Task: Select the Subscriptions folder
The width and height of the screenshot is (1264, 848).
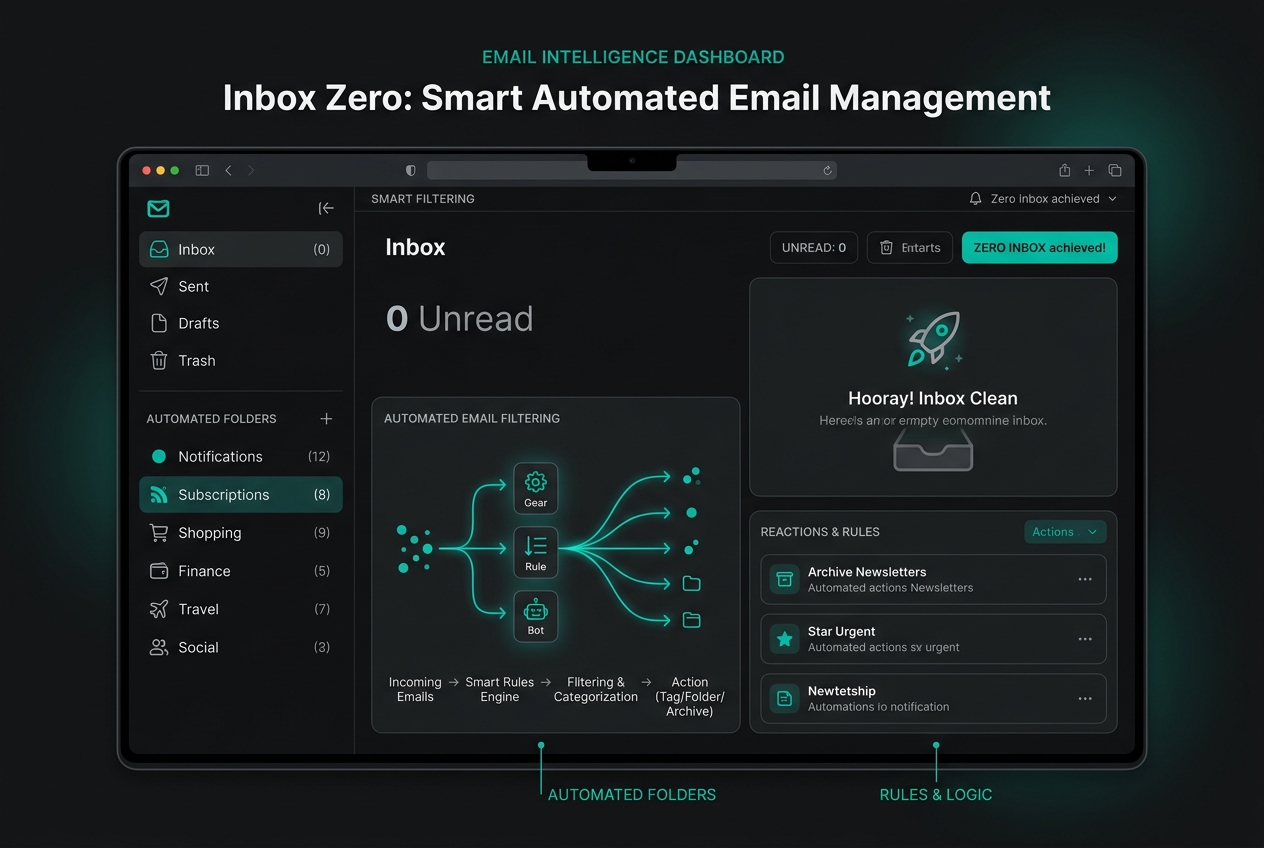Action: point(241,495)
